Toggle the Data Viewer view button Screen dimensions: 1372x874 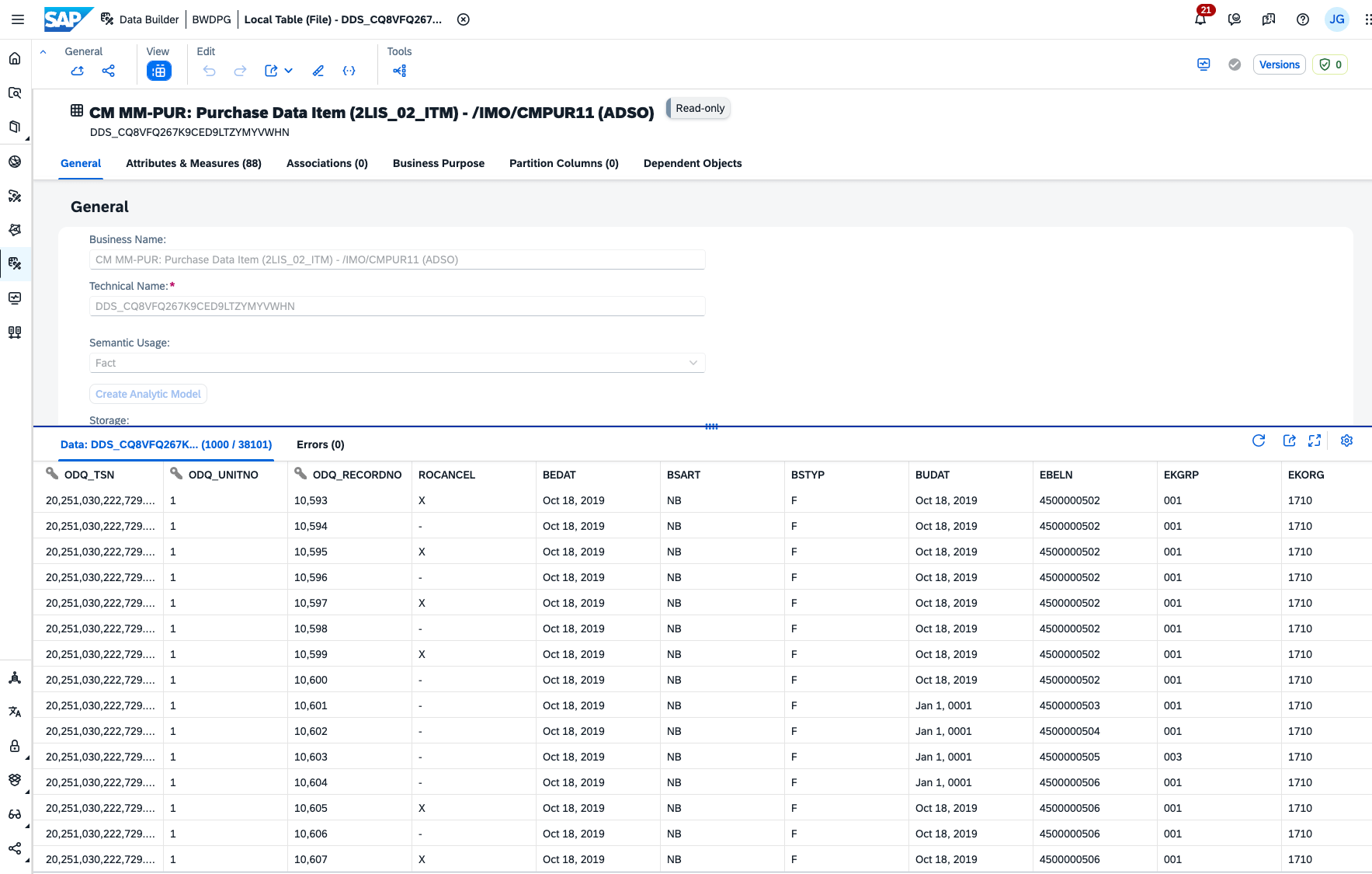coord(158,71)
